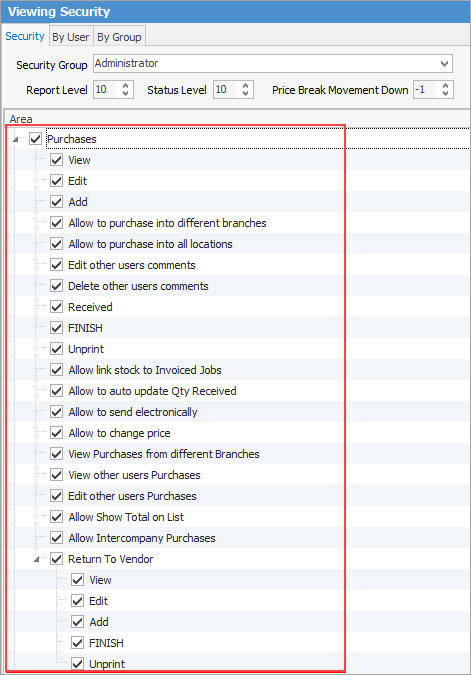Increase Price Break Movement Down value

(446, 86)
